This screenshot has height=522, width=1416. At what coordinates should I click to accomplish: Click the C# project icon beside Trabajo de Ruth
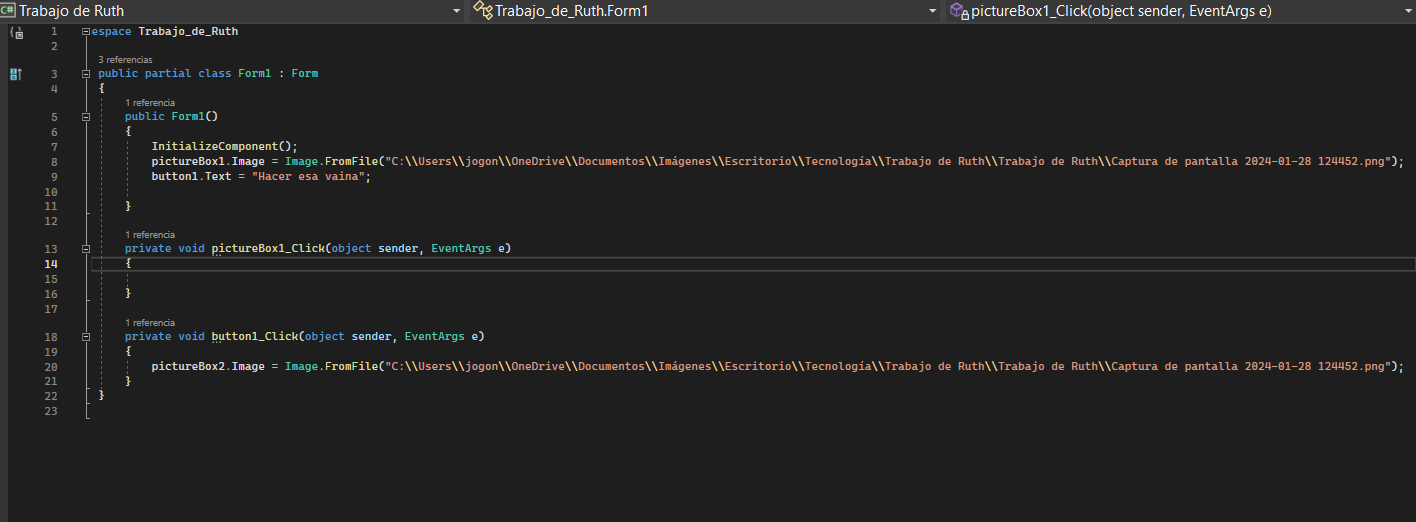click(x=9, y=11)
